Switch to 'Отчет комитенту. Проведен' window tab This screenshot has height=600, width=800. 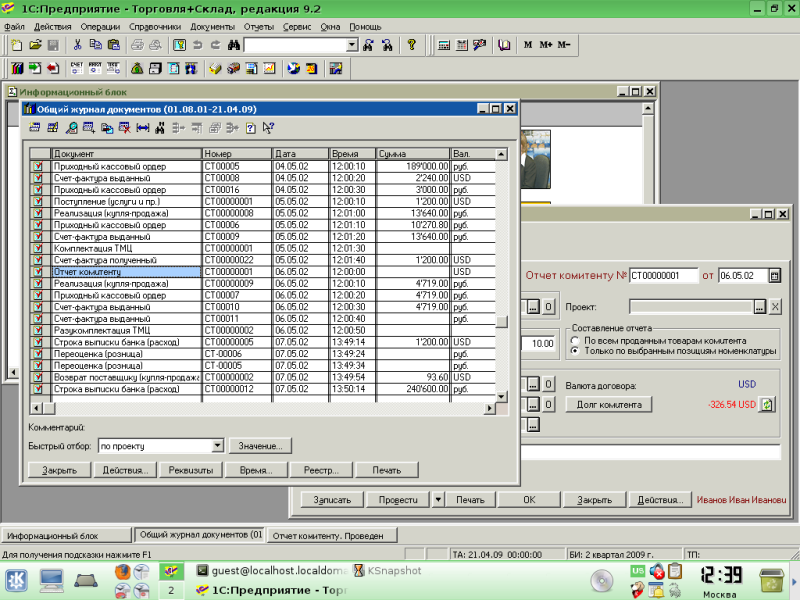pos(332,536)
